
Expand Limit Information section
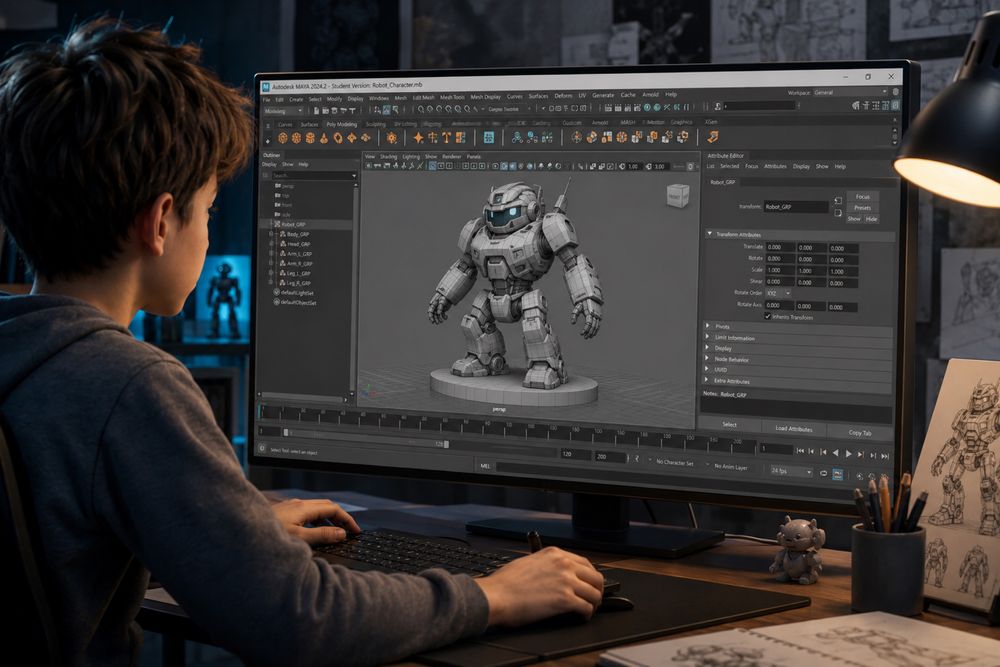tap(707, 337)
